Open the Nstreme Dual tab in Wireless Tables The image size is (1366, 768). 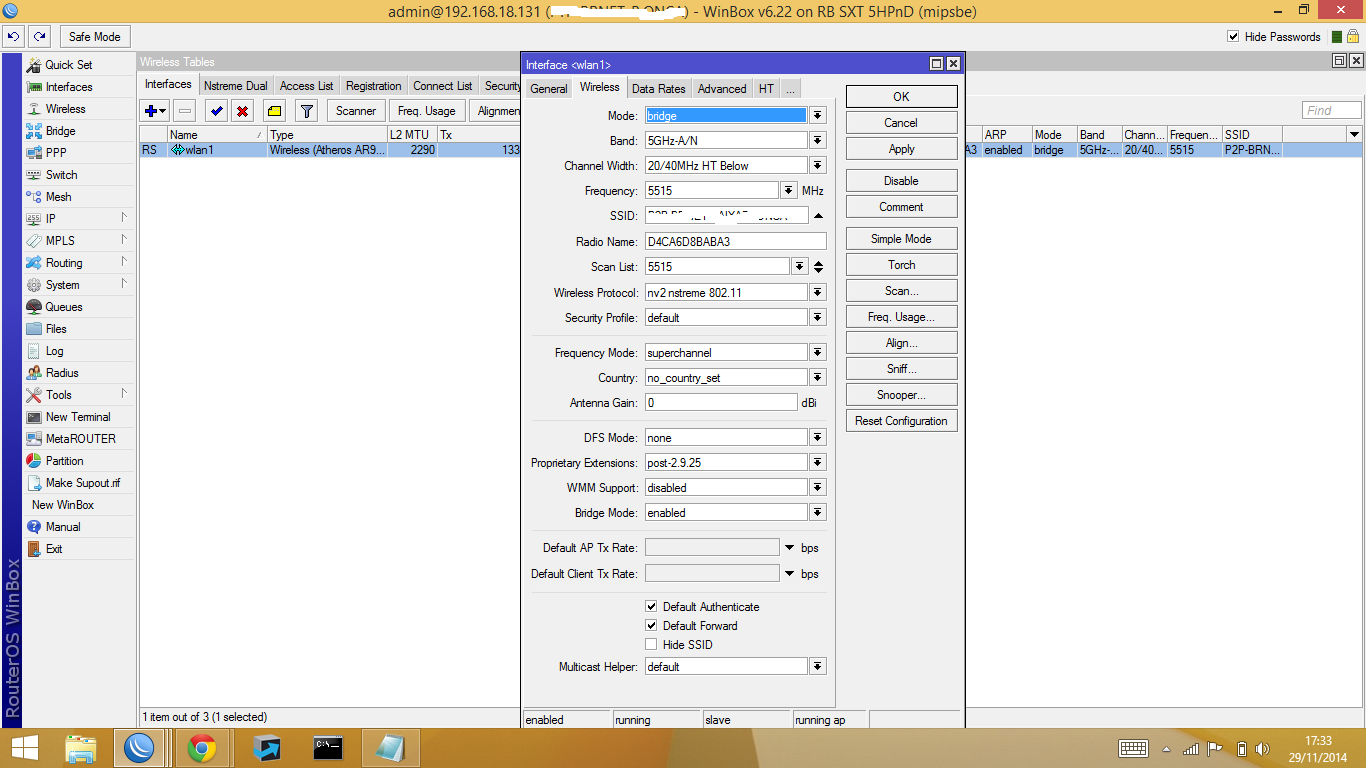click(236, 86)
